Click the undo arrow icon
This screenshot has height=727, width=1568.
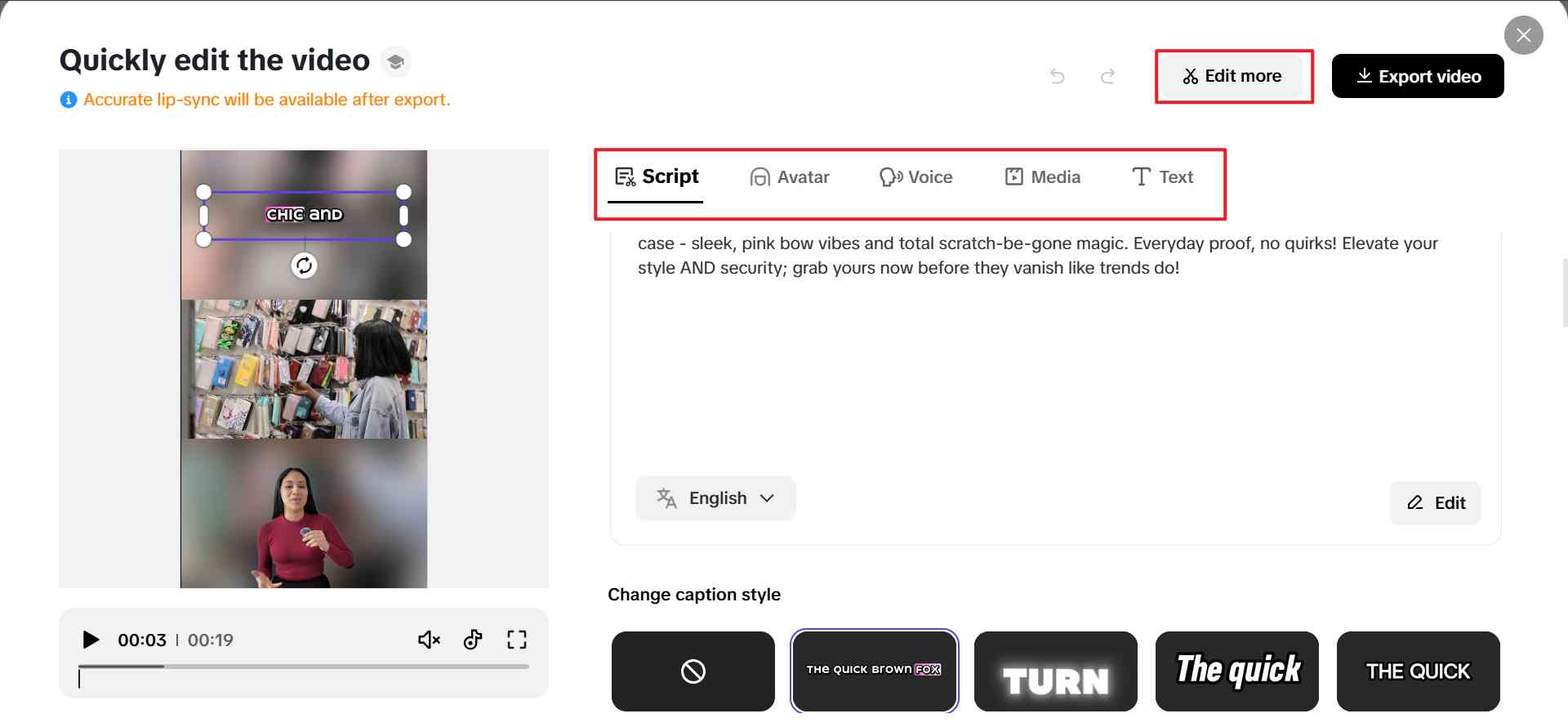(1058, 77)
